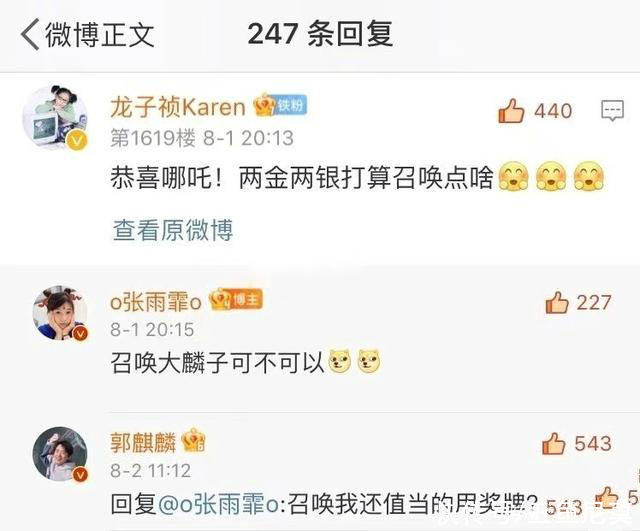The width and height of the screenshot is (640, 531).
Task: Tap 微博正文 back label in header
Action: point(100,35)
